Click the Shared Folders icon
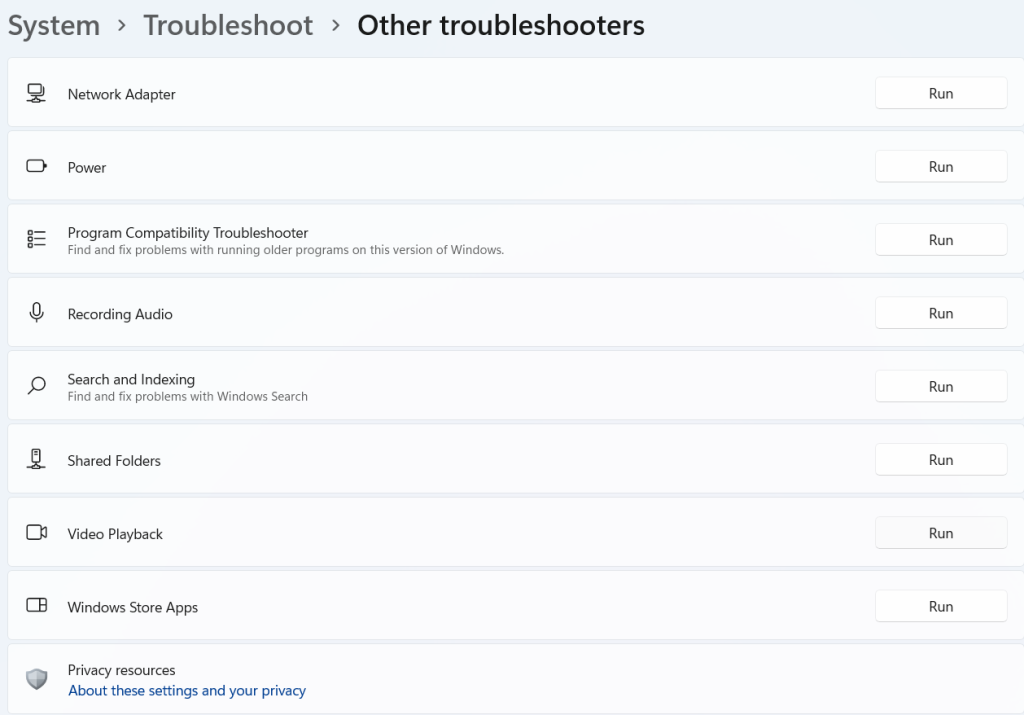 [37, 459]
